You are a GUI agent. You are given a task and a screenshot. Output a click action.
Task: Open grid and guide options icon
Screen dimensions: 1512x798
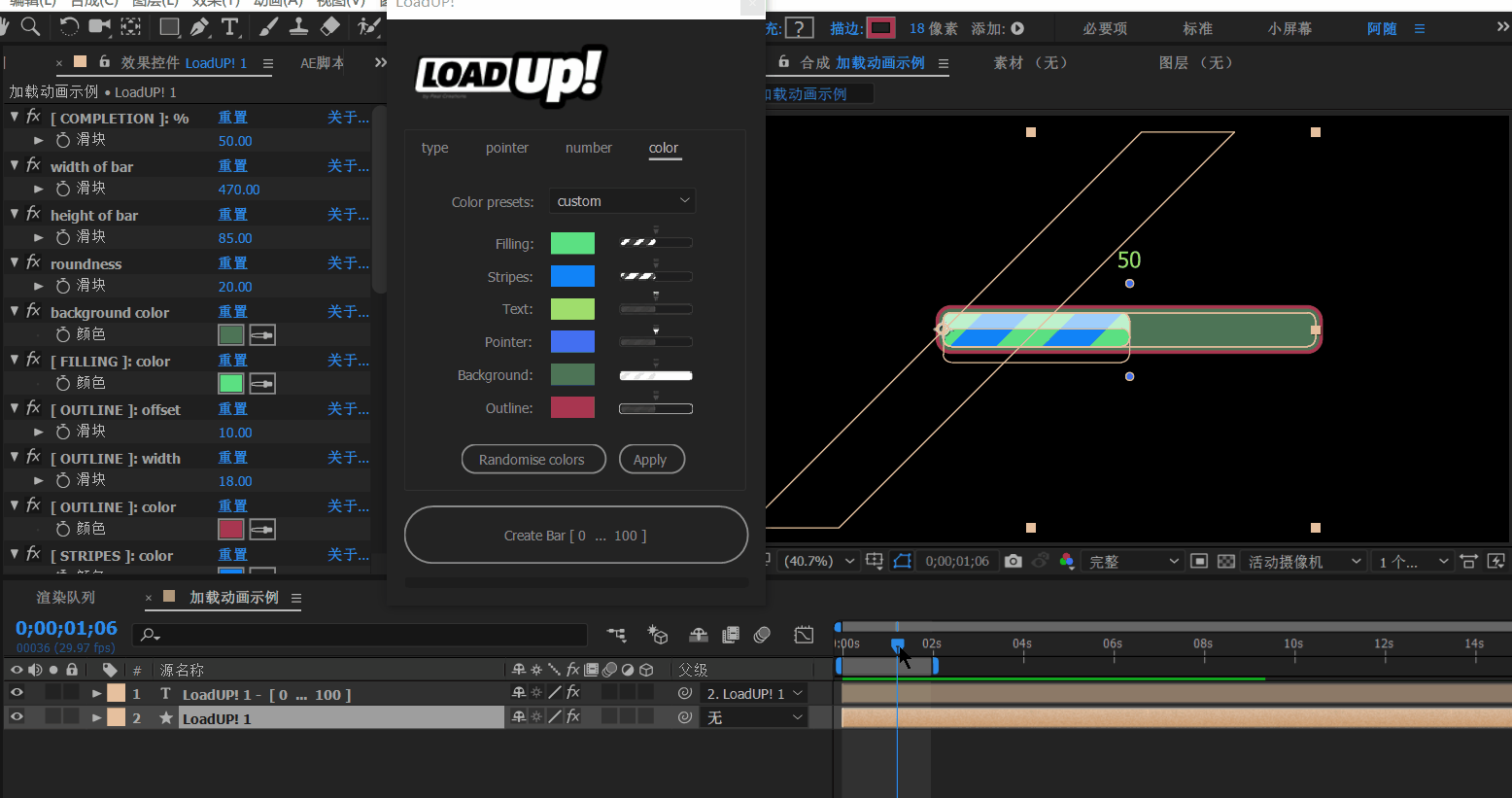click(x=875, y=561)
